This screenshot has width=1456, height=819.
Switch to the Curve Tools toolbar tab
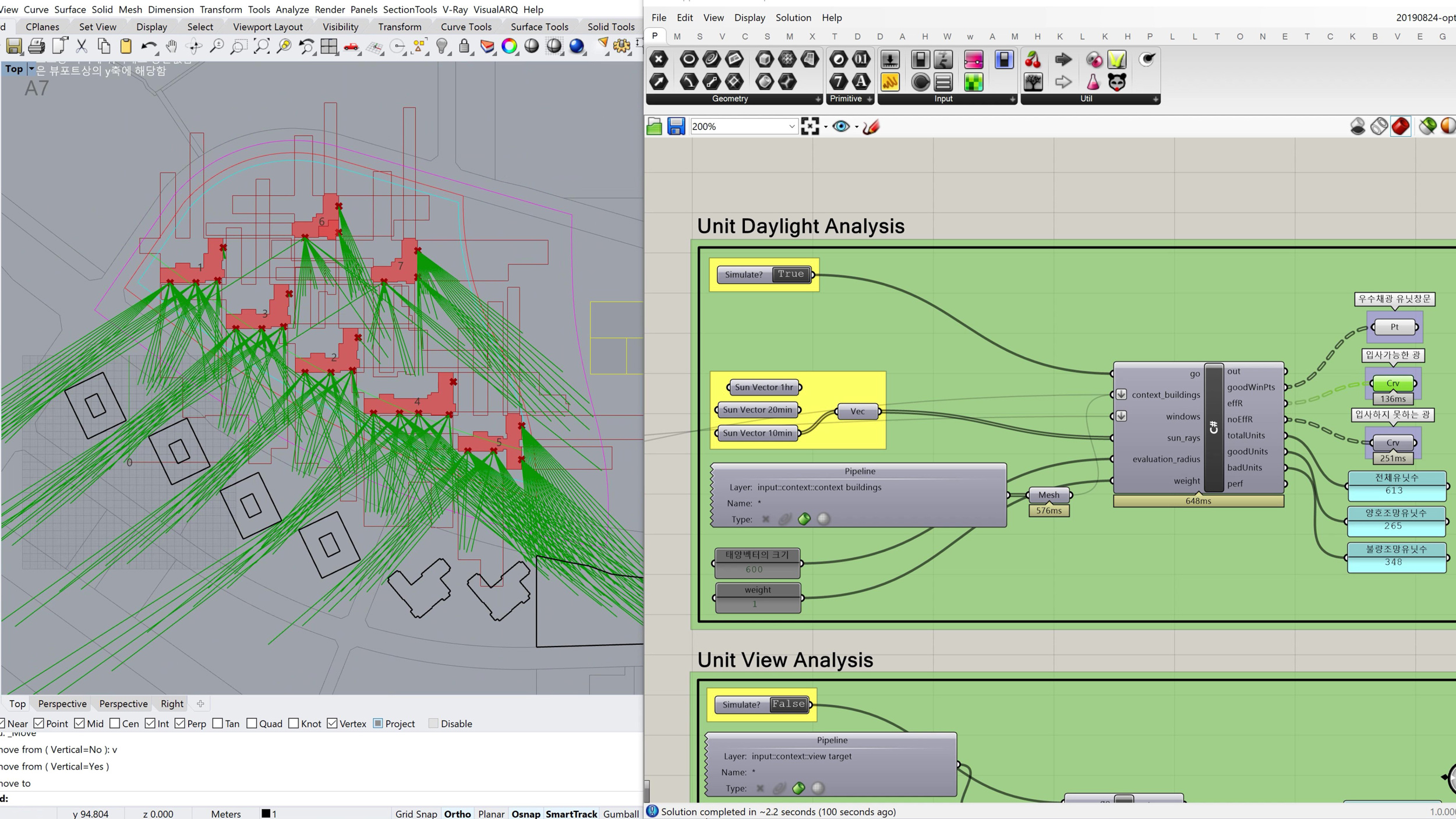[x=466, y=27]
